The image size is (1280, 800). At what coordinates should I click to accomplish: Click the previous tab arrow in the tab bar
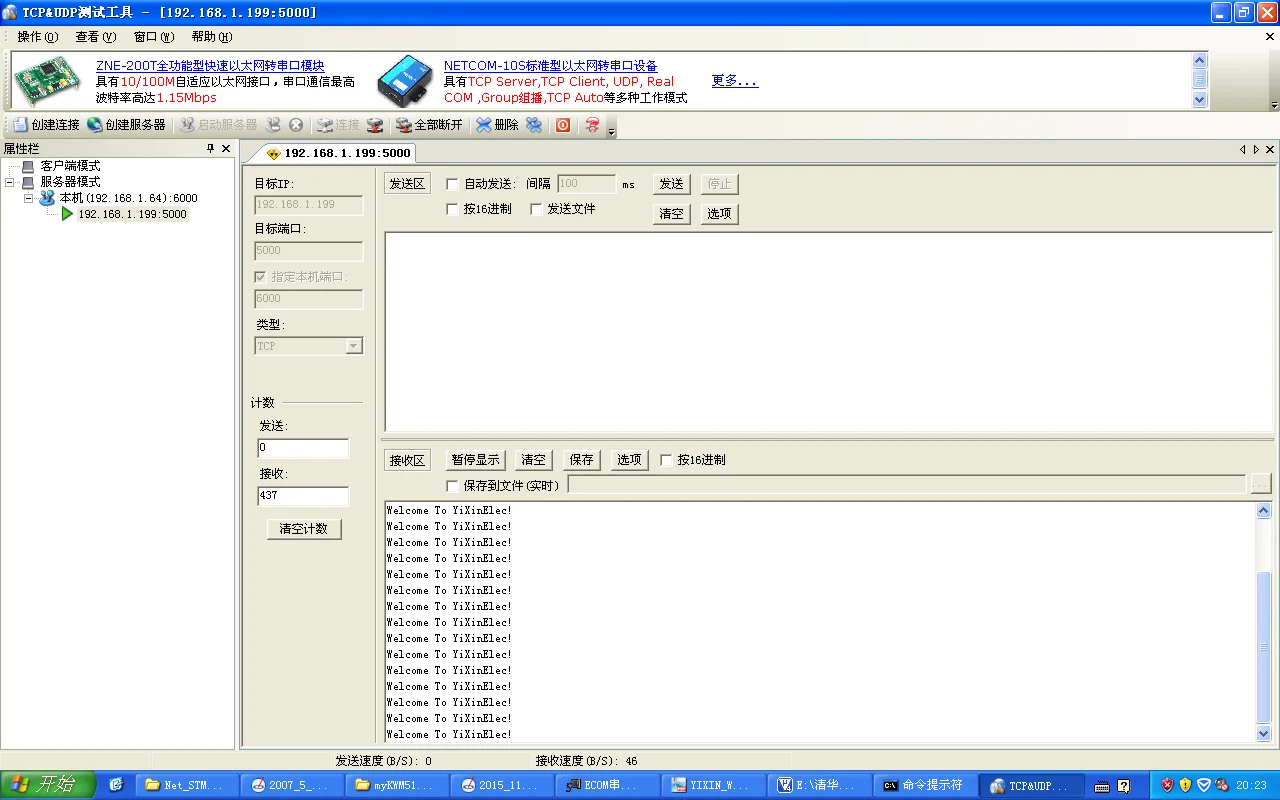pos(1243,149)
